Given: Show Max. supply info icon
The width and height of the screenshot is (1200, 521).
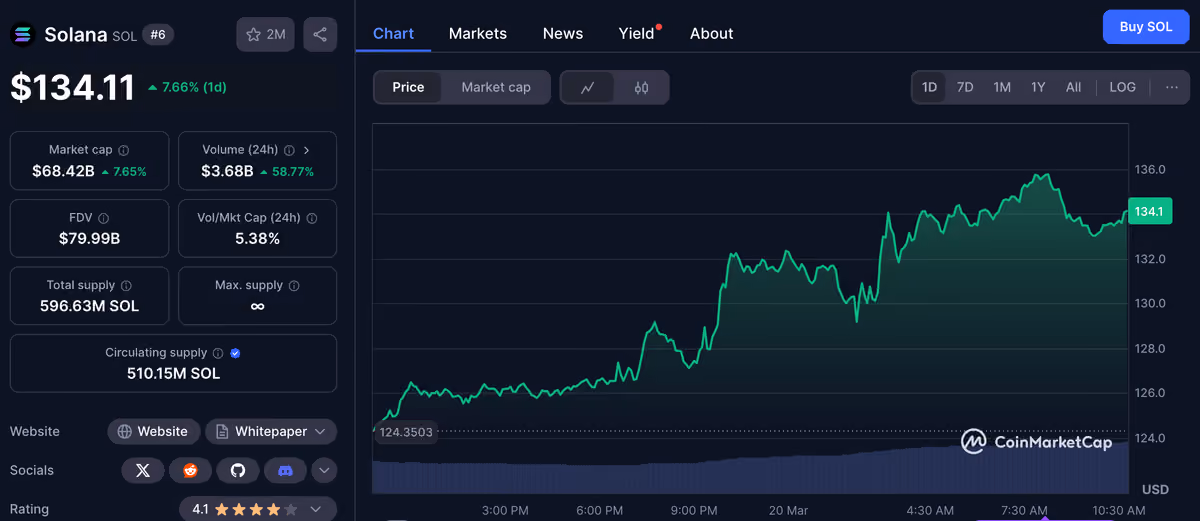Looking at the screenshot, I should tap(293, 285).
